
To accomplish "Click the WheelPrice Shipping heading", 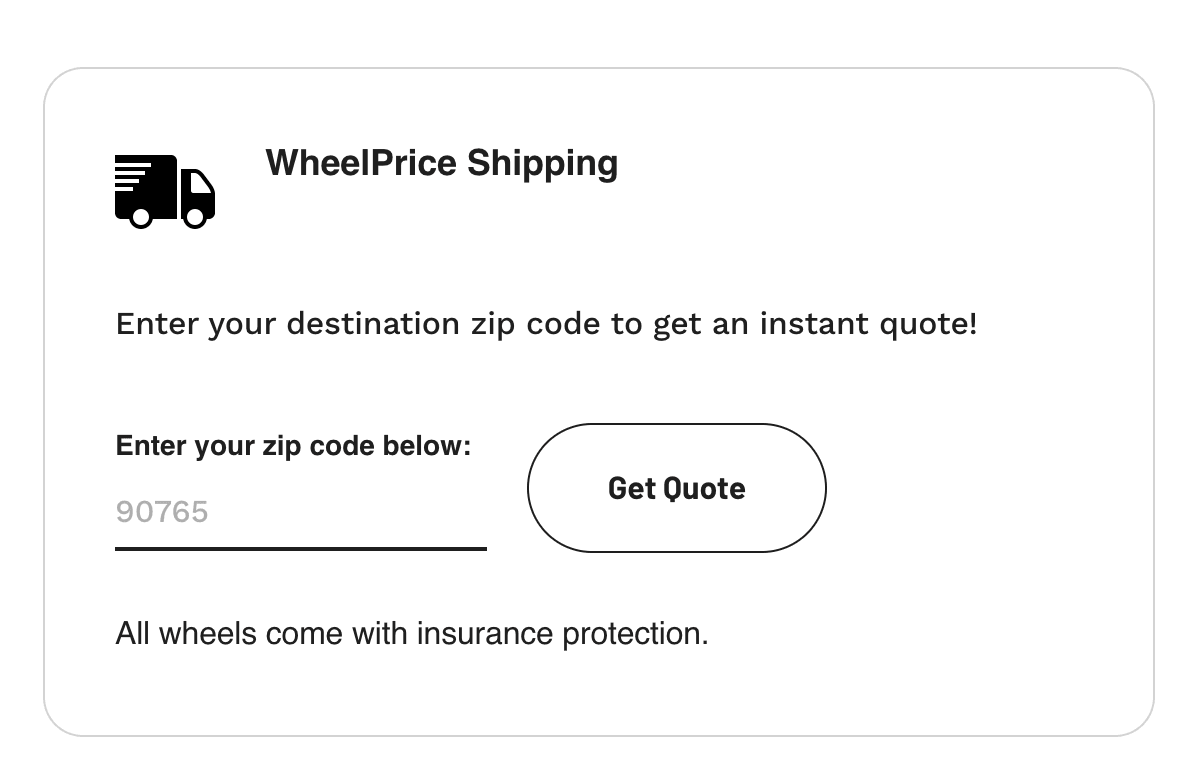I will tap(441, 162).
